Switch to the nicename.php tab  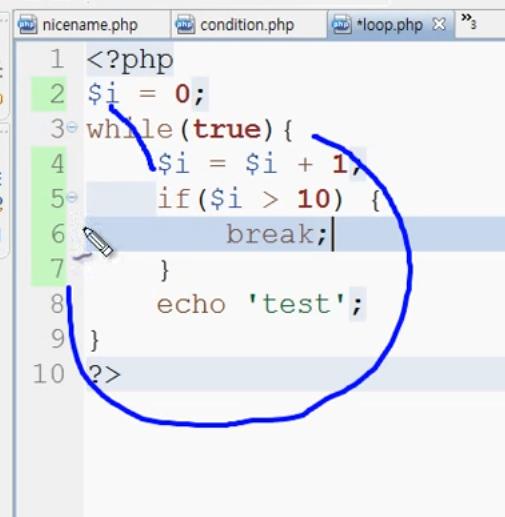(x=92, y=25)
